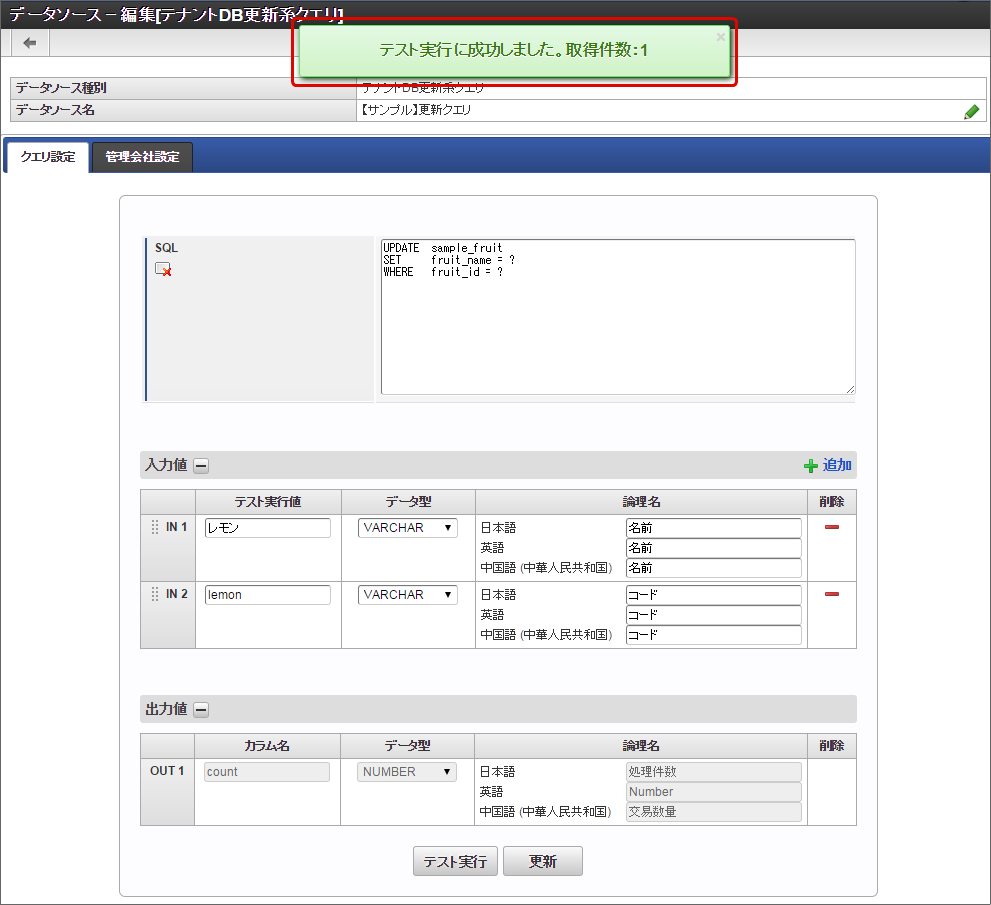The width and height of the screenshot is (991, 905).
Task: Click the back arrow button
Action: point(30,43)
